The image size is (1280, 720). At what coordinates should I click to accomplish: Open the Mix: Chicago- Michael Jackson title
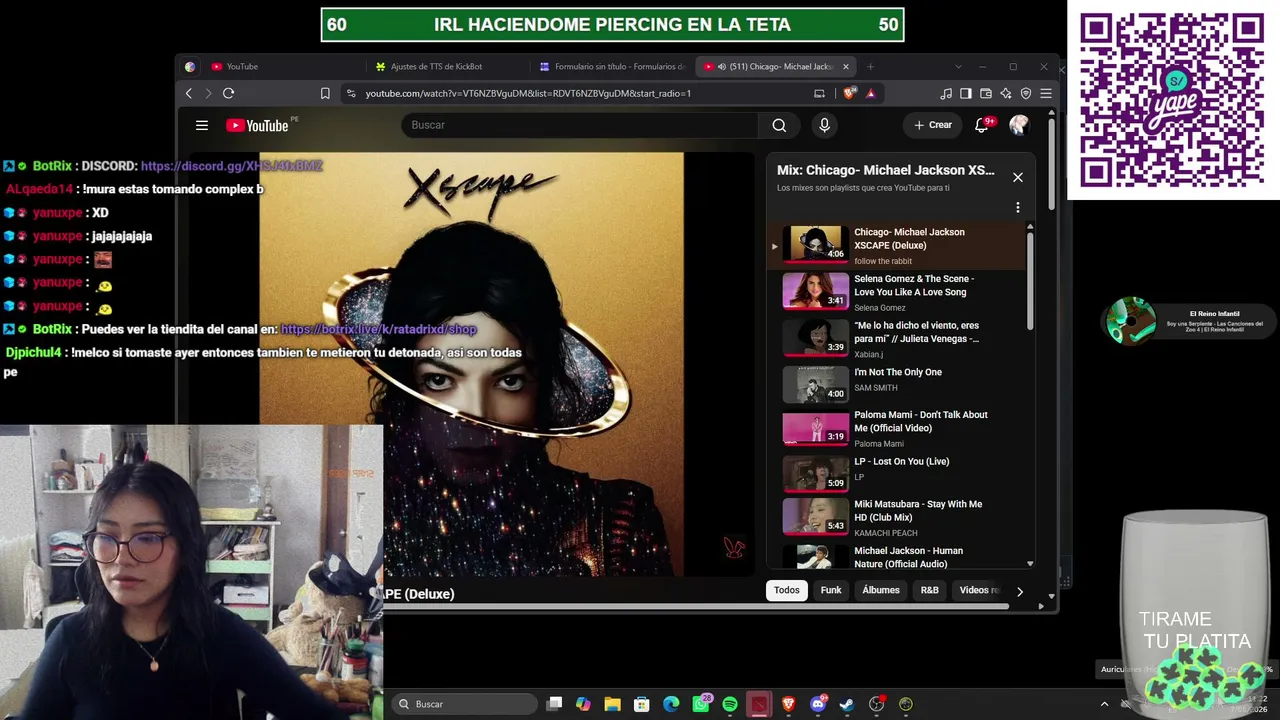[x=886, y=170]
